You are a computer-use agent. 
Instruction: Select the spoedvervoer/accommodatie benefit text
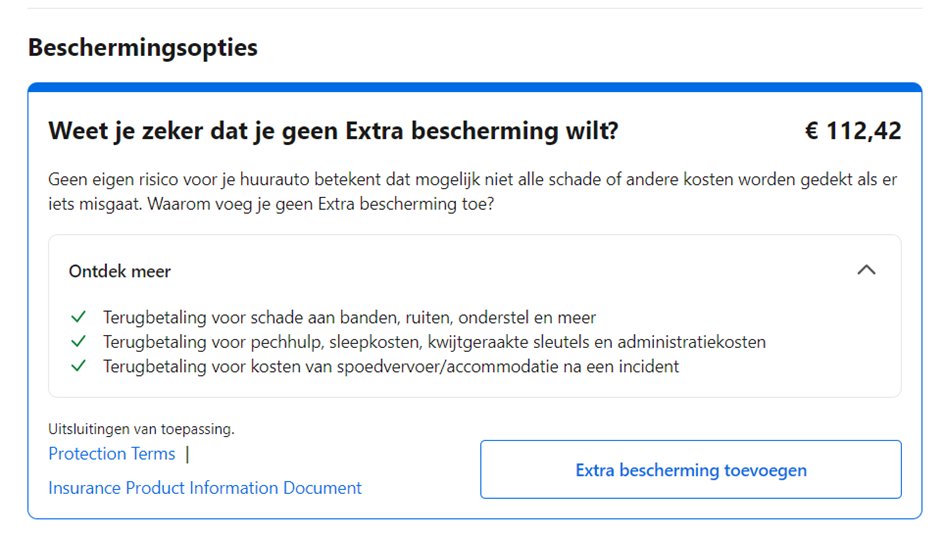[391, 366]
